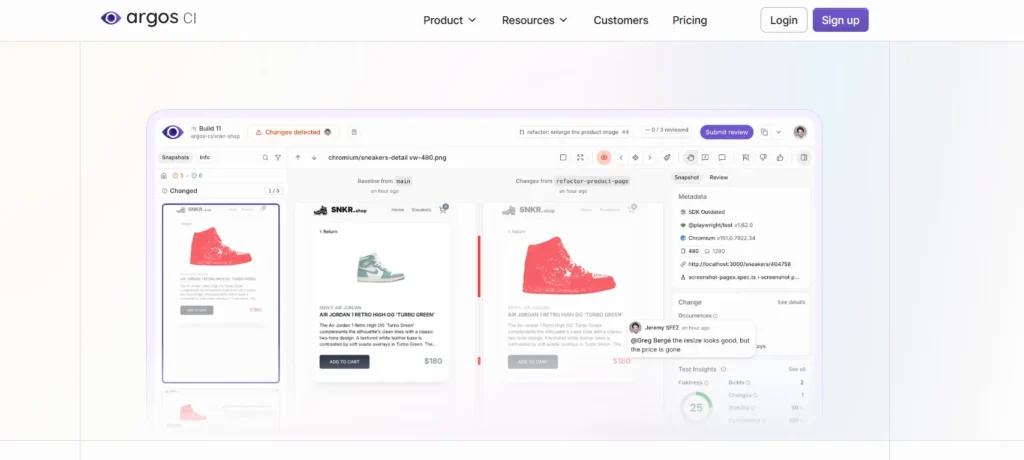The width and height of the screenshot is (1024, 460).
Task: Click the Login button
Action: (x=784, y=20)
